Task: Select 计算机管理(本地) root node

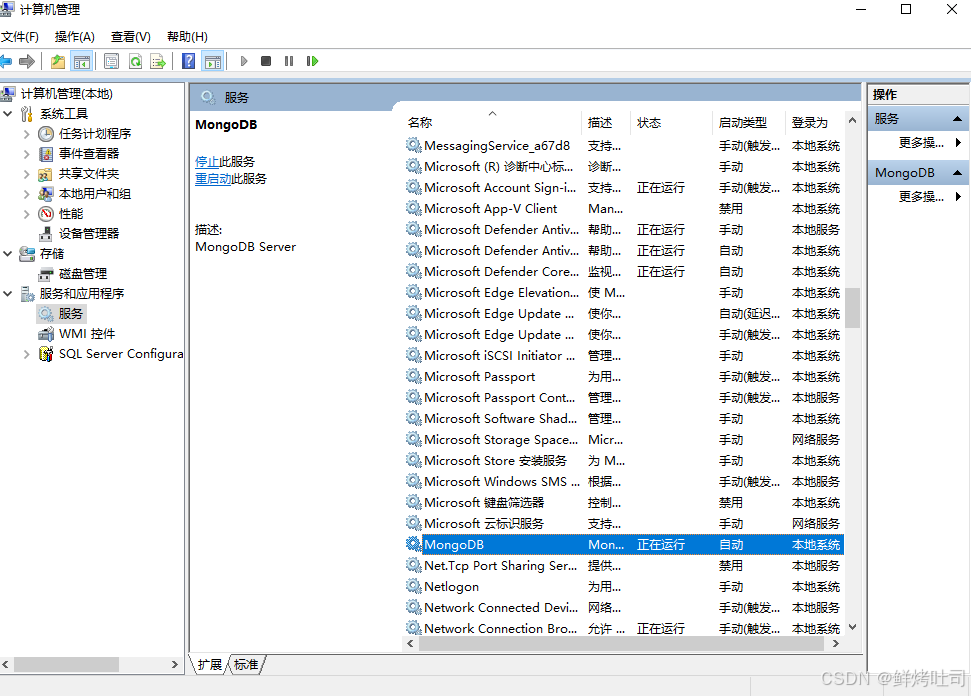Action: [x=66, y=94]
